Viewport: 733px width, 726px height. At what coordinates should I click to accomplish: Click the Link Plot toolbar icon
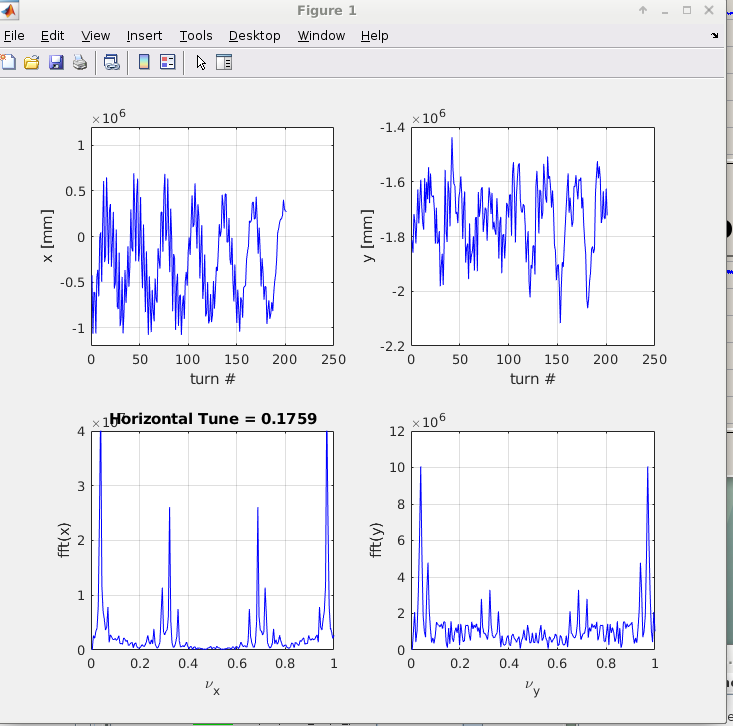tap(112, 62)
